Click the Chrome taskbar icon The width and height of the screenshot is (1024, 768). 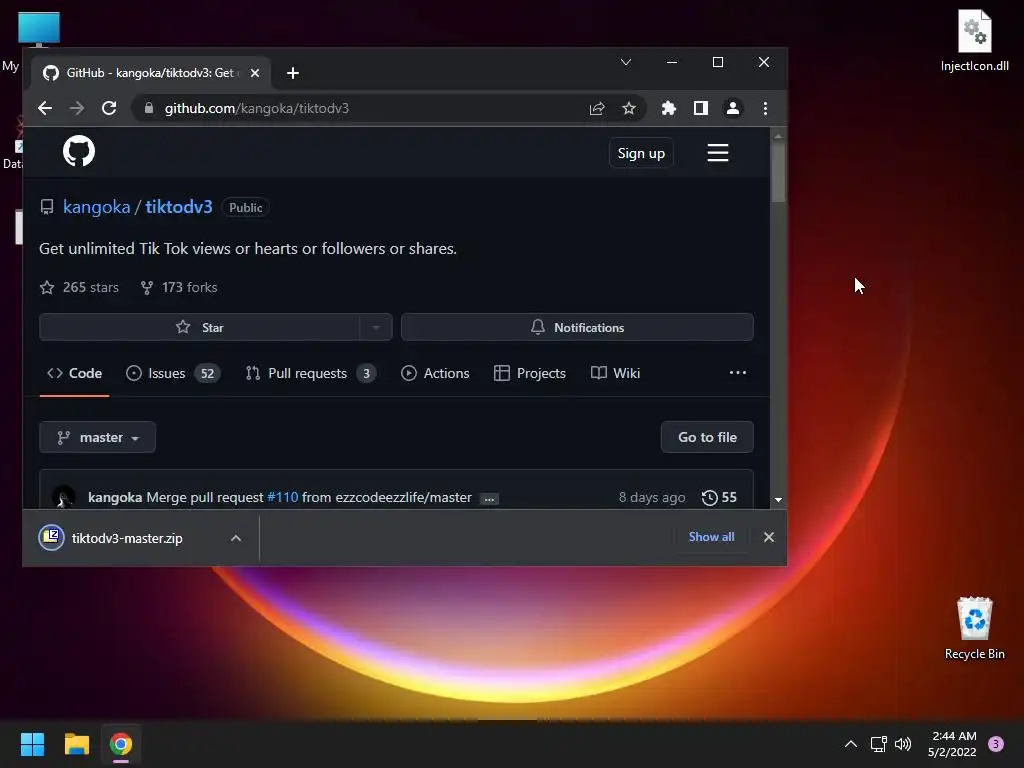point(121,744)
